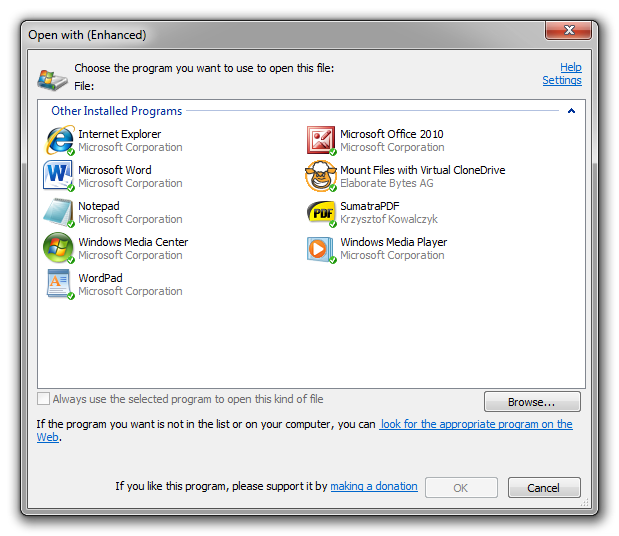Click the Elaborate Bytes AG publisher text

(387, 183)
